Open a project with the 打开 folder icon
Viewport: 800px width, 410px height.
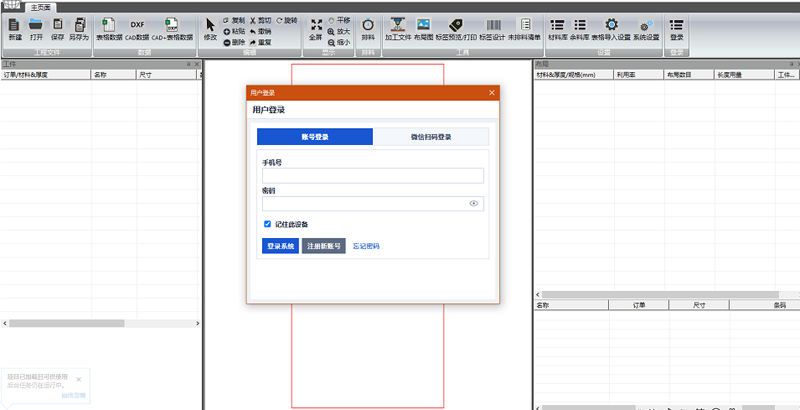click(x=36, y=30)
